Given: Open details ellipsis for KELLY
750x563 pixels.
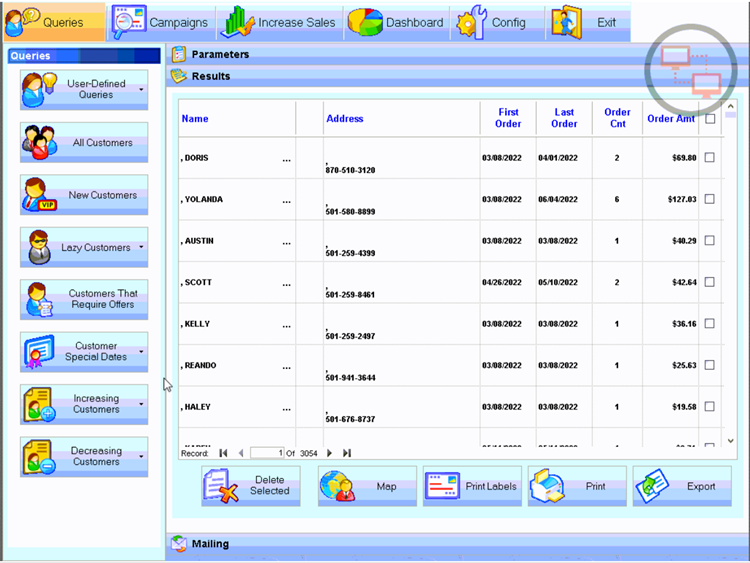Looking at the screenshot, I should pos(287,327).
